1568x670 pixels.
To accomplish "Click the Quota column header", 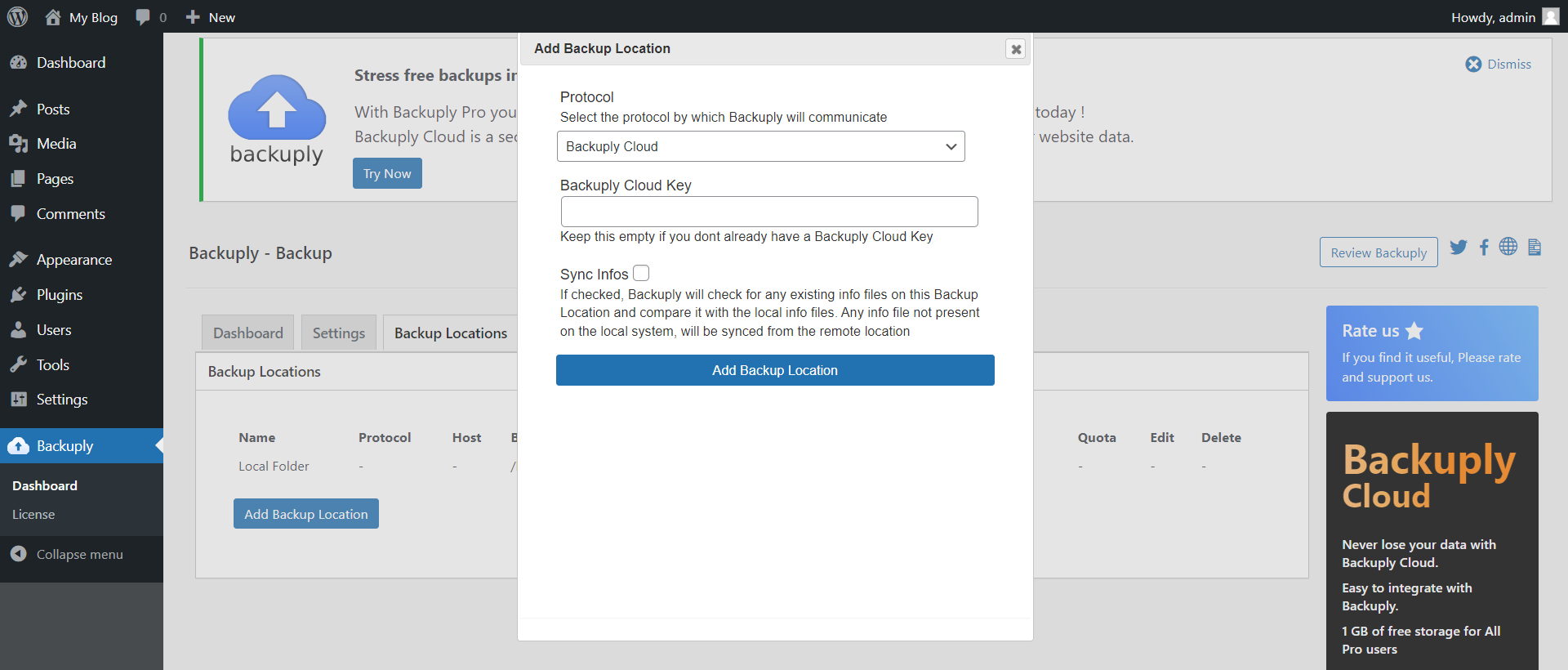I will [x=1097, y=438].
